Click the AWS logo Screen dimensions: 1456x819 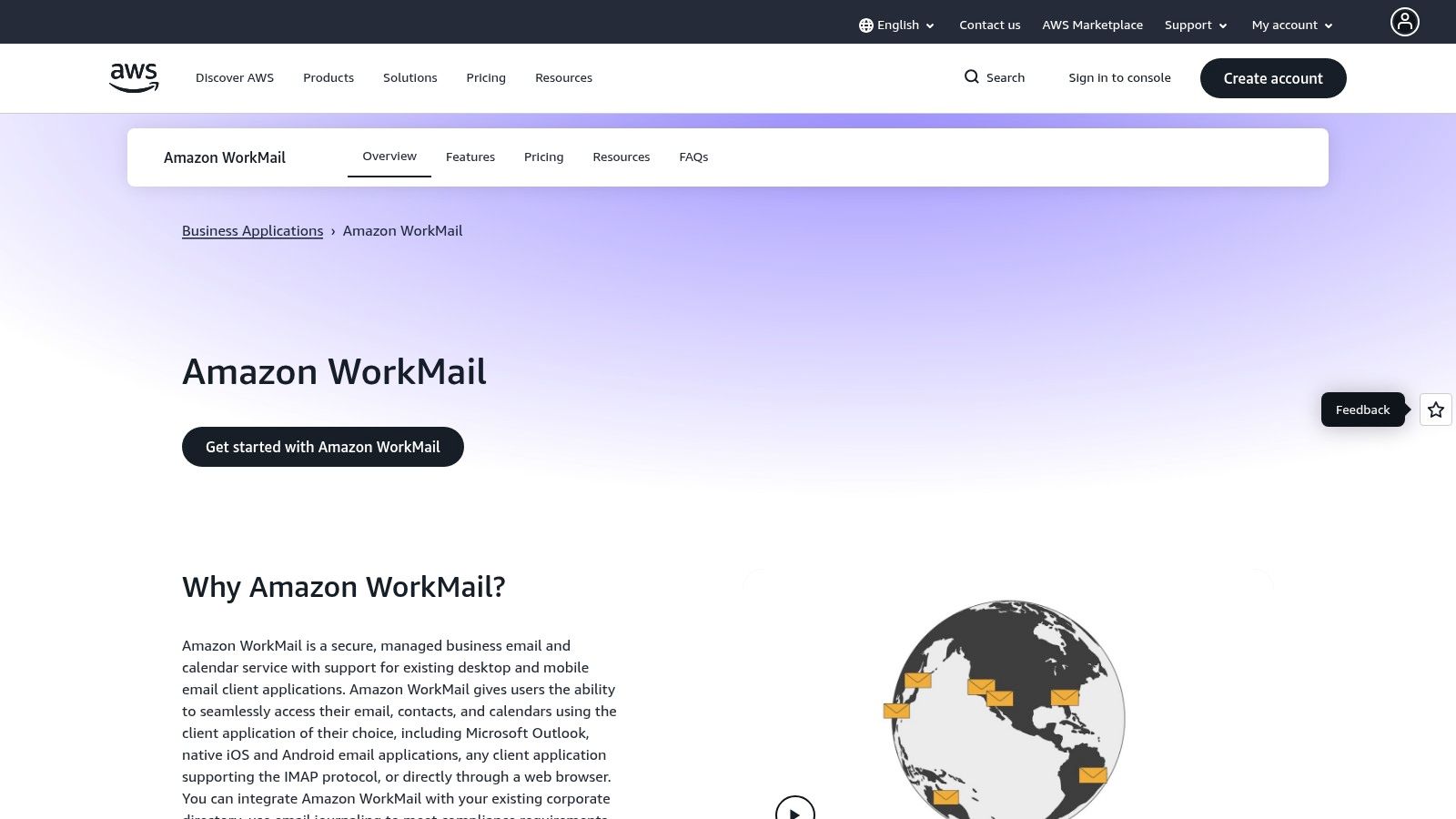[133, 77]
